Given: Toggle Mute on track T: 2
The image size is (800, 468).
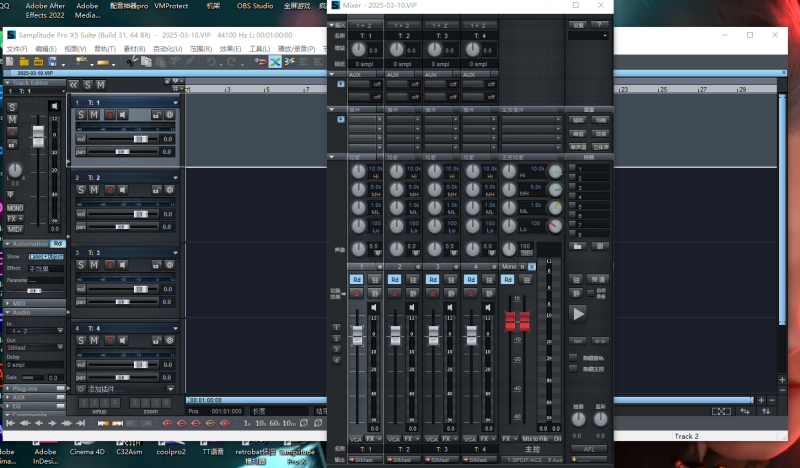Looking at the screenshot, I should point(94,190).
